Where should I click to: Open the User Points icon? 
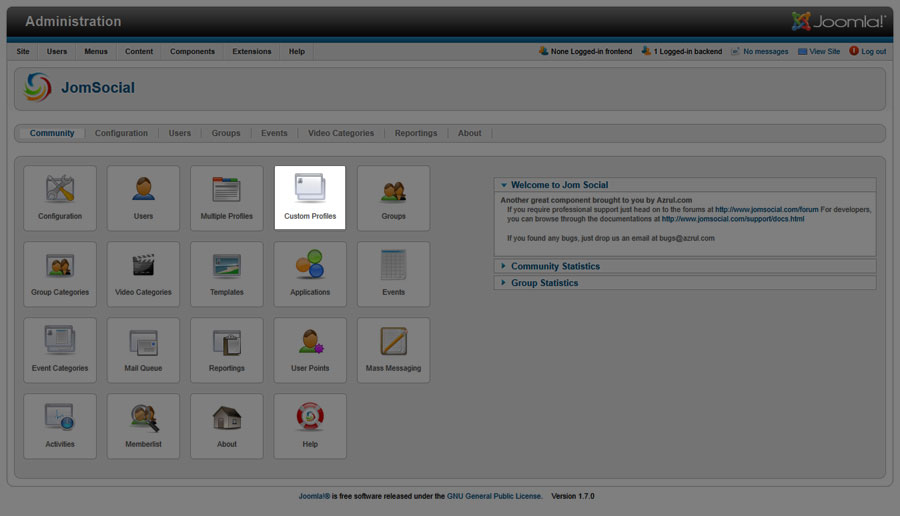[310, 350]
